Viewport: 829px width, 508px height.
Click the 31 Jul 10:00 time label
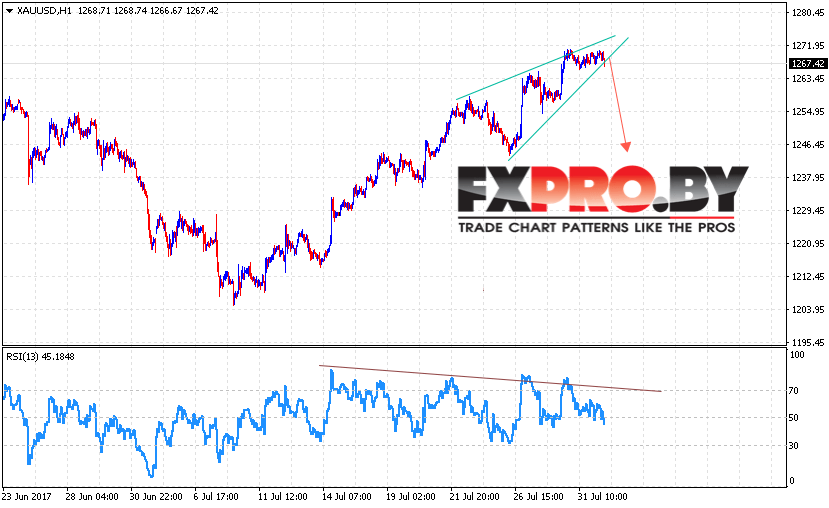[603, 497]
